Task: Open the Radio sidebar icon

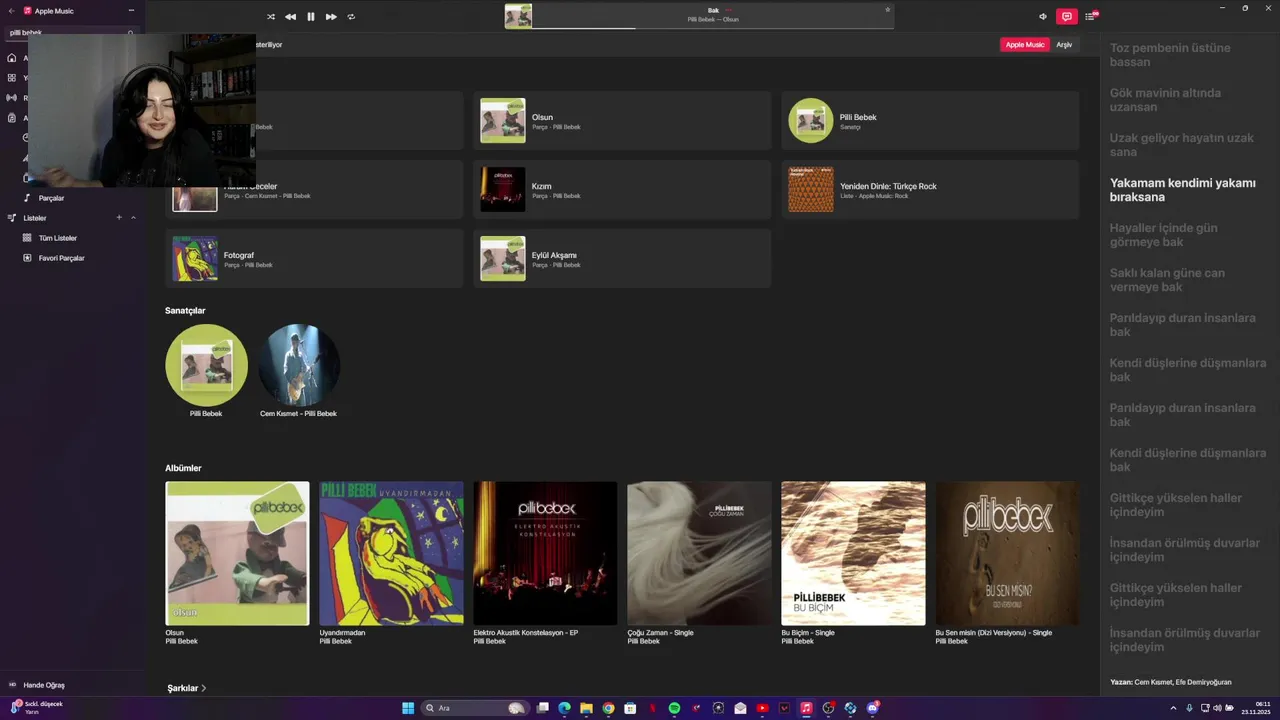Action: coord(12,98)
